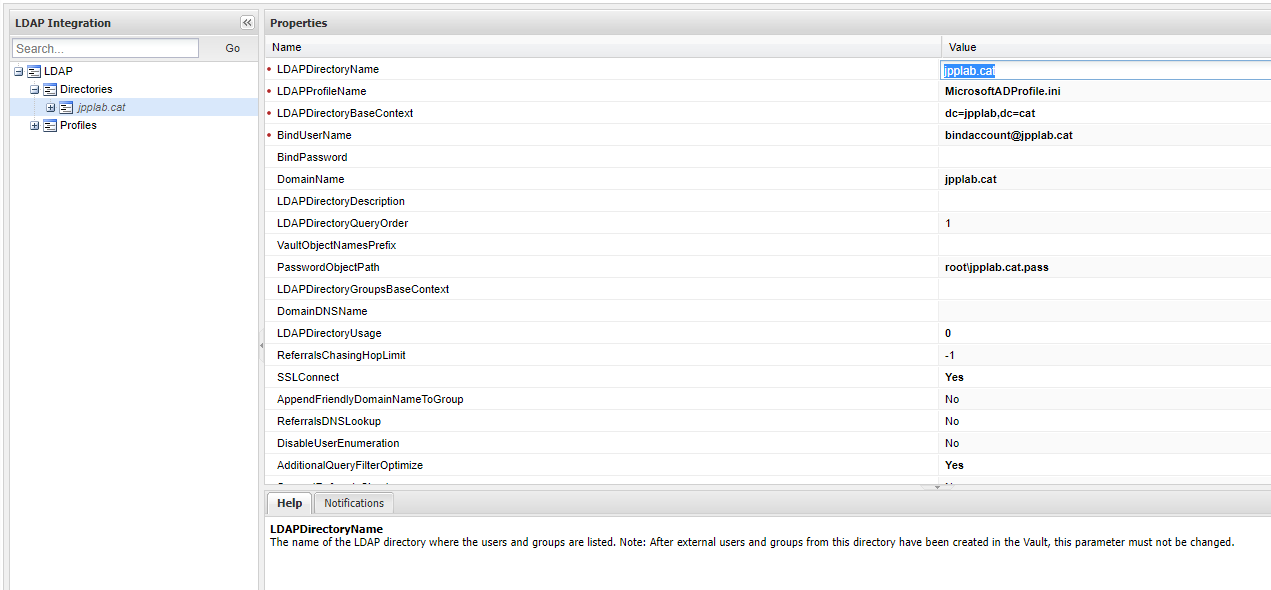Expand the Profiles tree node
The width and height of the screenshot is (1271, 590).
click(33, 125)
